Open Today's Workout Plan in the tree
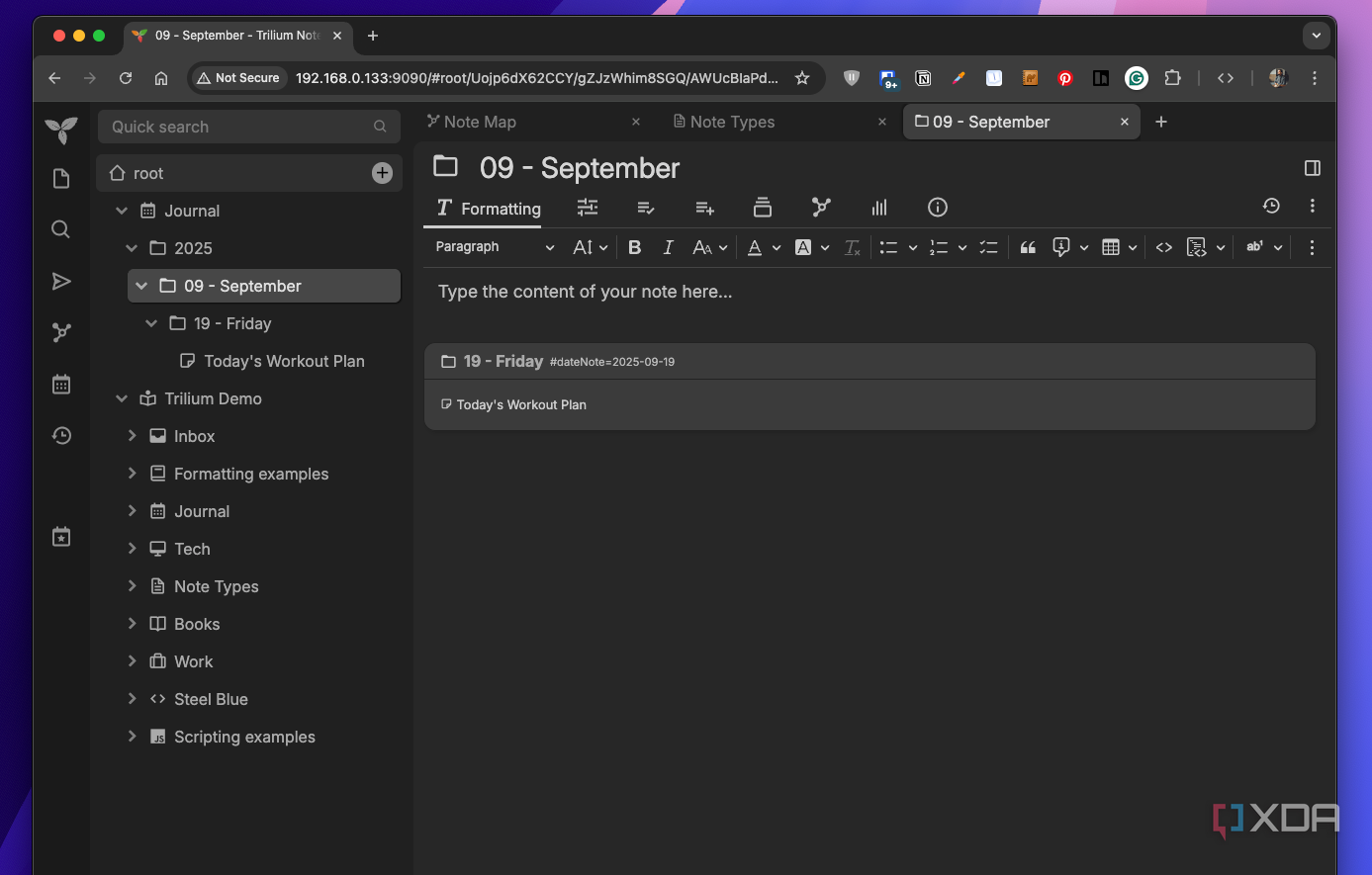1372x875 pixels. (284, 361)
